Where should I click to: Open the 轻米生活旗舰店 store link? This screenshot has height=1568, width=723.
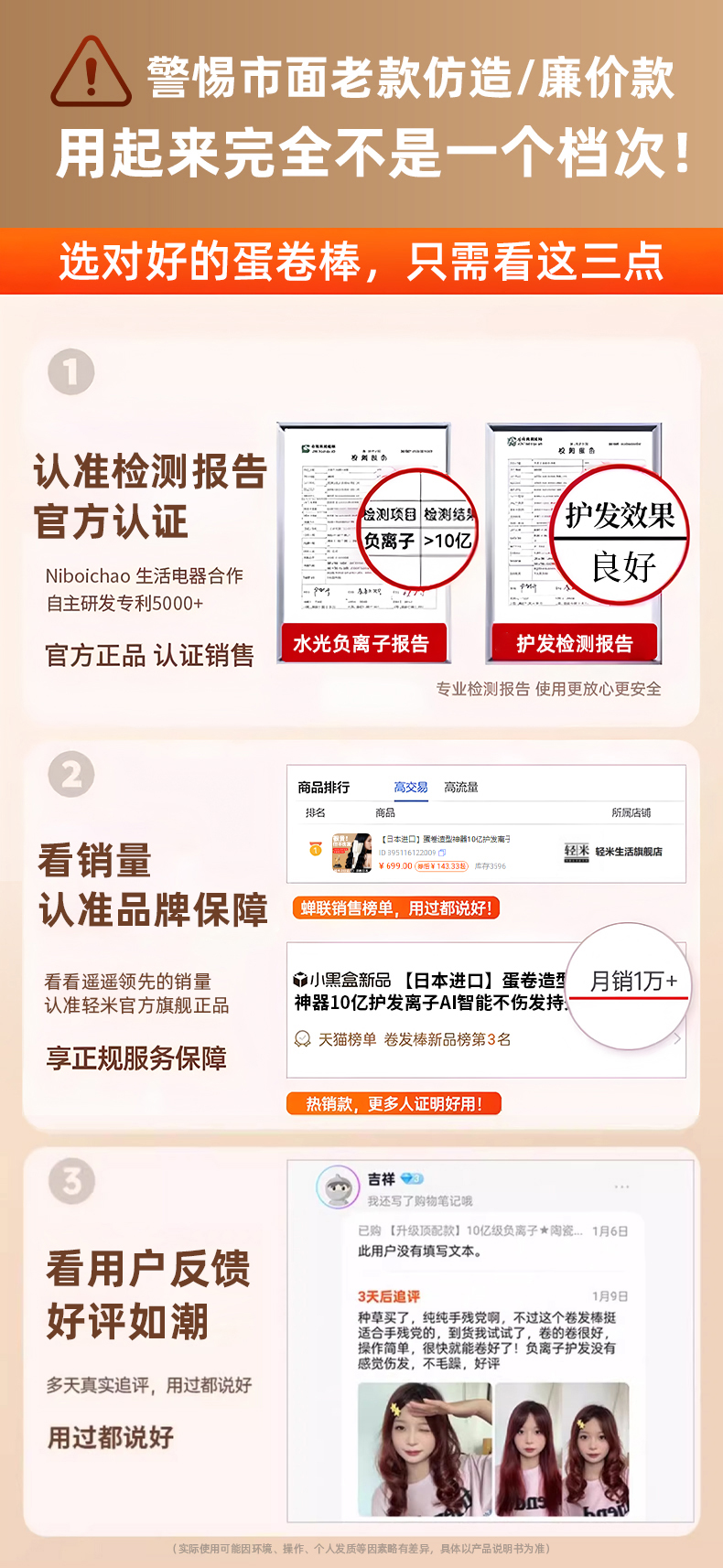tap(629, 852)
